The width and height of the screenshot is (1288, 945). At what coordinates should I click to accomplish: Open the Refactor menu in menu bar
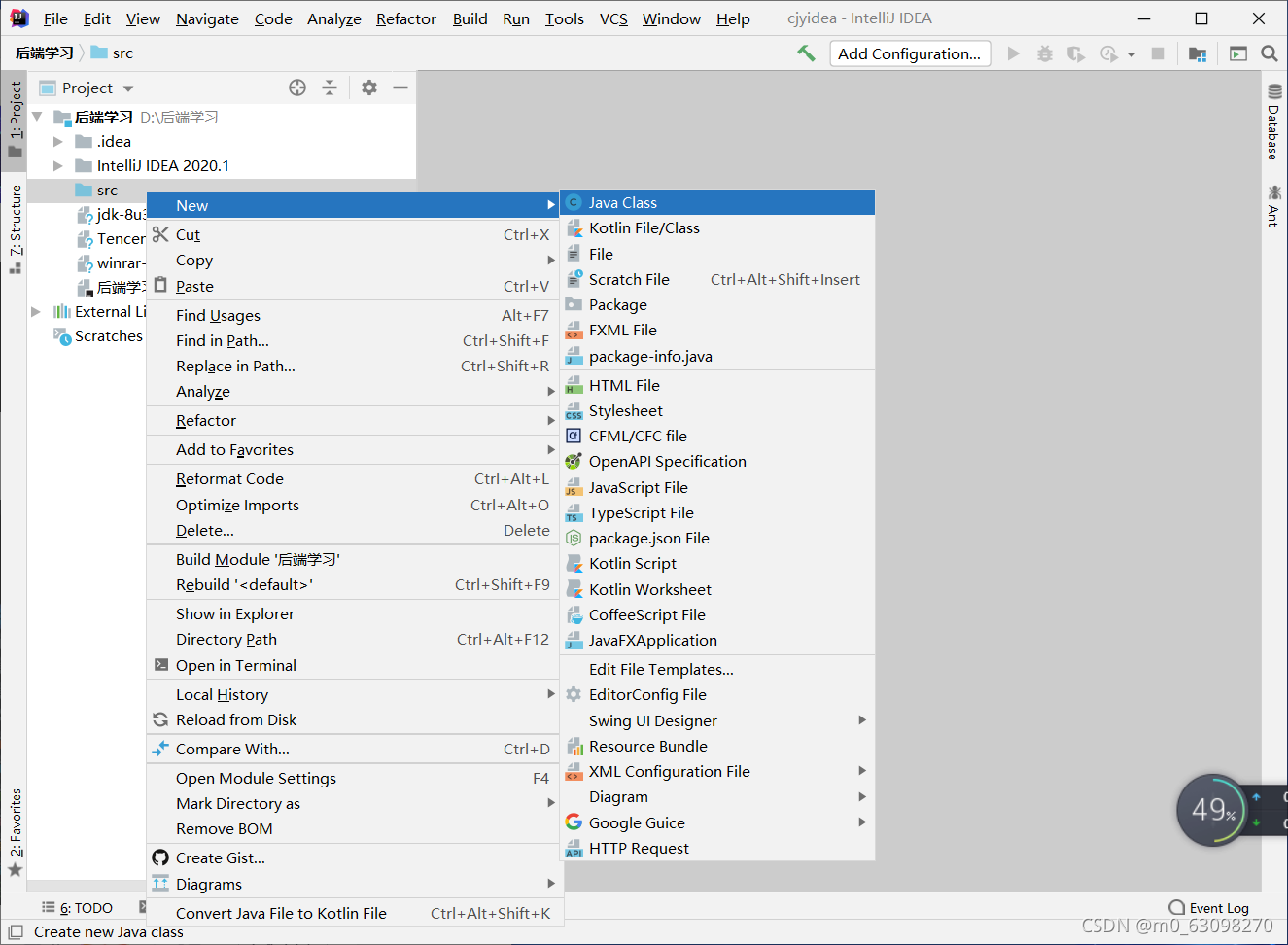click(405, 18)
